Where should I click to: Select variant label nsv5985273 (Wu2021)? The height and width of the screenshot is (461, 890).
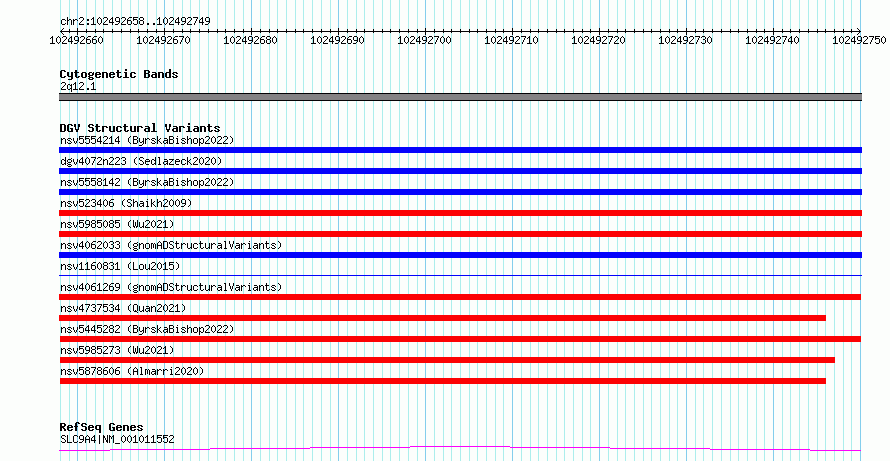pos(117,350)
